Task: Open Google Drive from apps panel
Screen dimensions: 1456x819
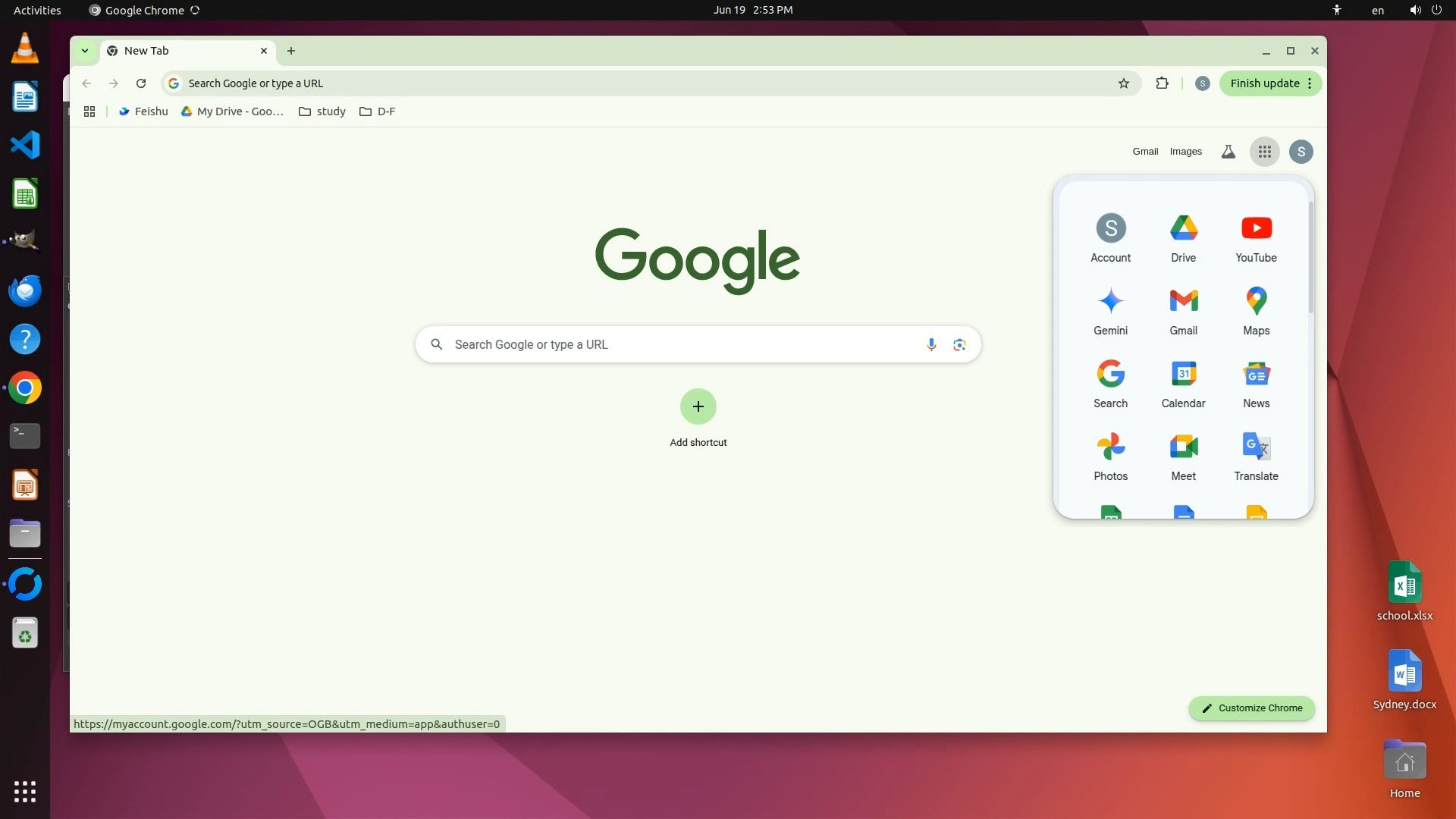Action: [1183, 237]
